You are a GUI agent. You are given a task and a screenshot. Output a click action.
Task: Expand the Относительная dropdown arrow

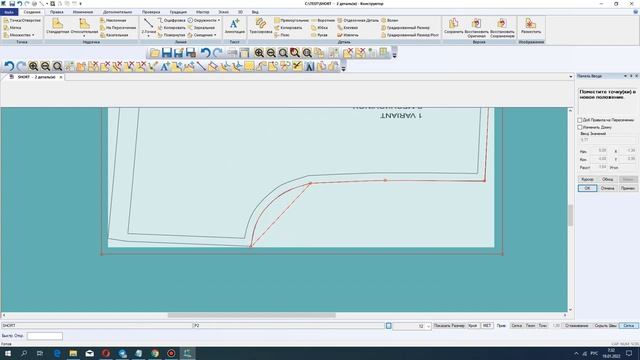pos(84,36)
